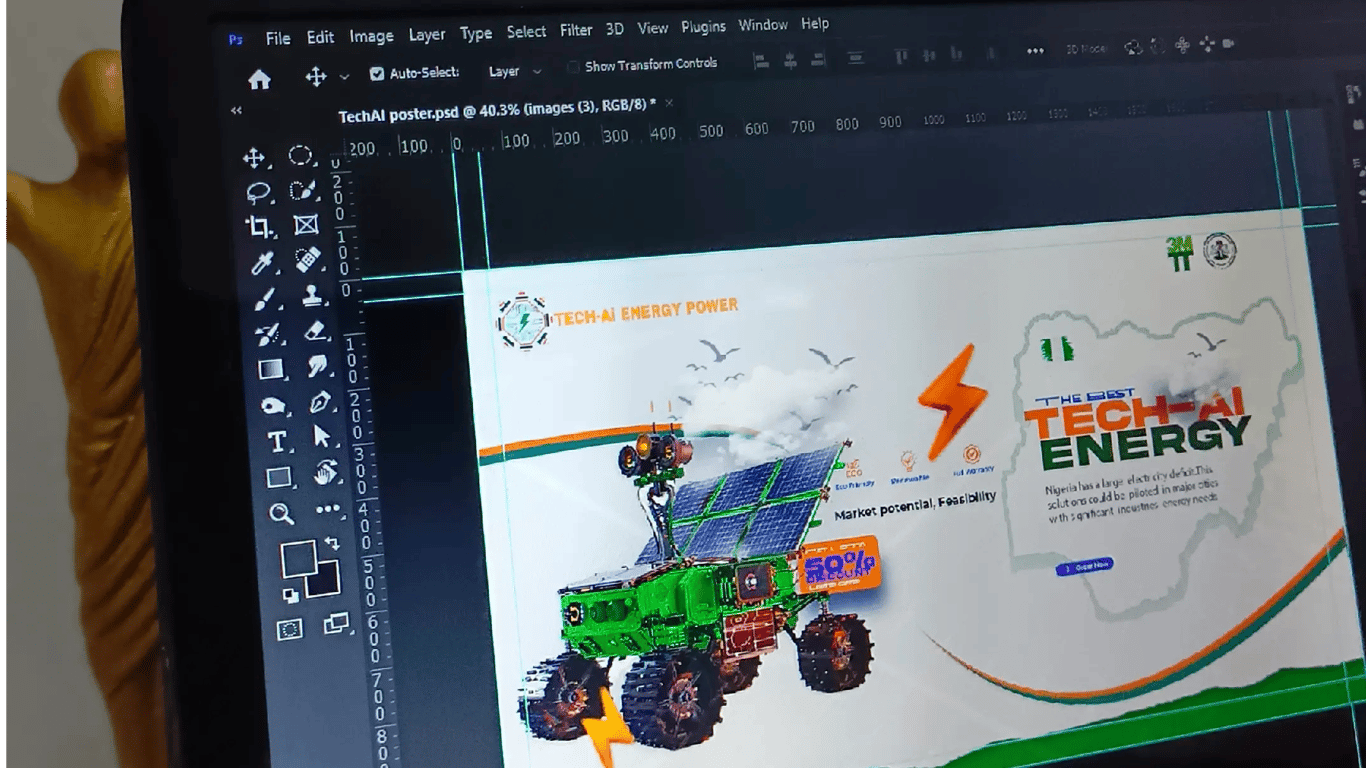Image resolution: width=1366 pixels, height=768 pixels.
Task: Open the Edit Toolbar three-dot menu
Action: [x=328, y=509]
